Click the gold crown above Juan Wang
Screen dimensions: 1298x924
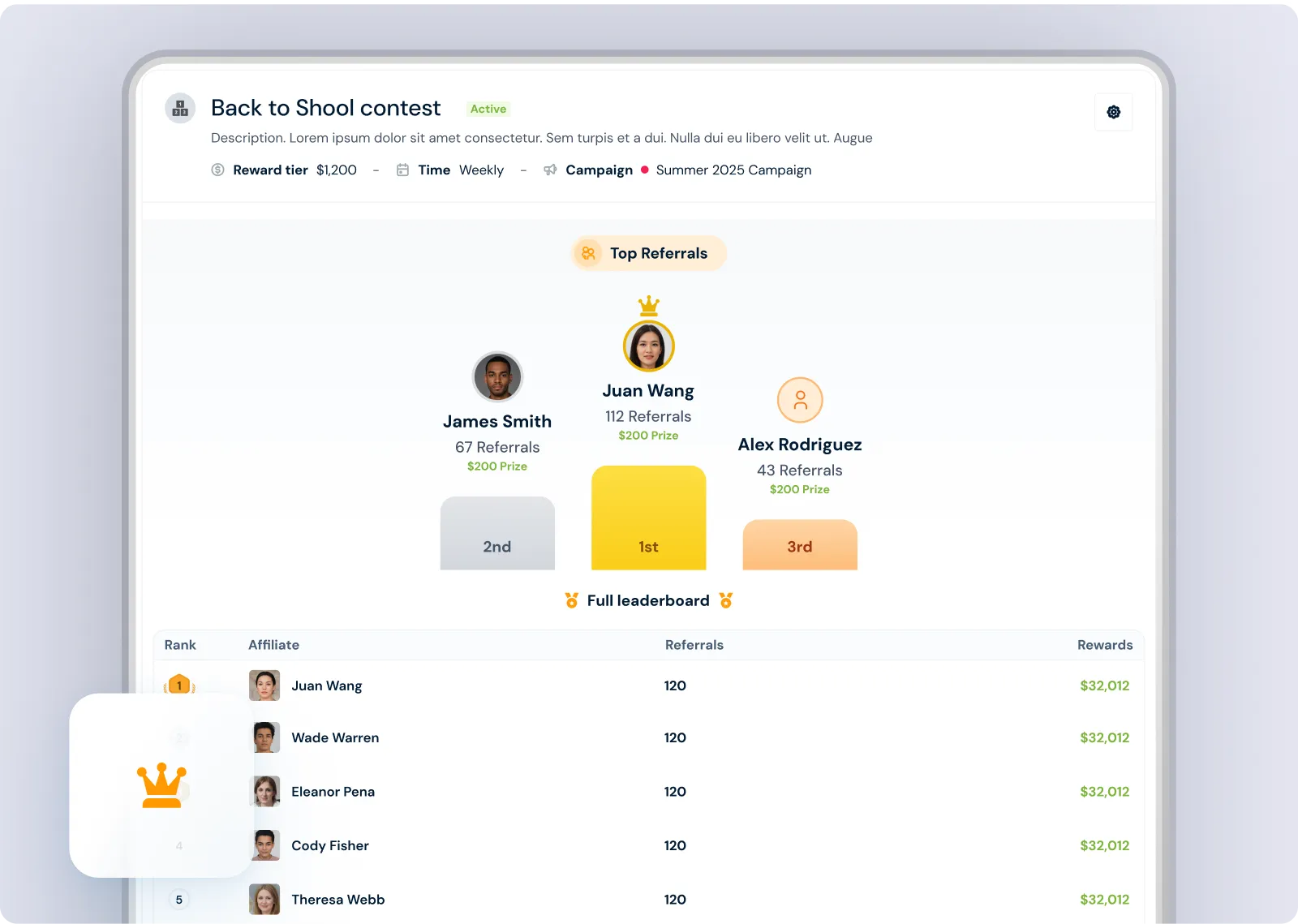(x=648, y=306)
